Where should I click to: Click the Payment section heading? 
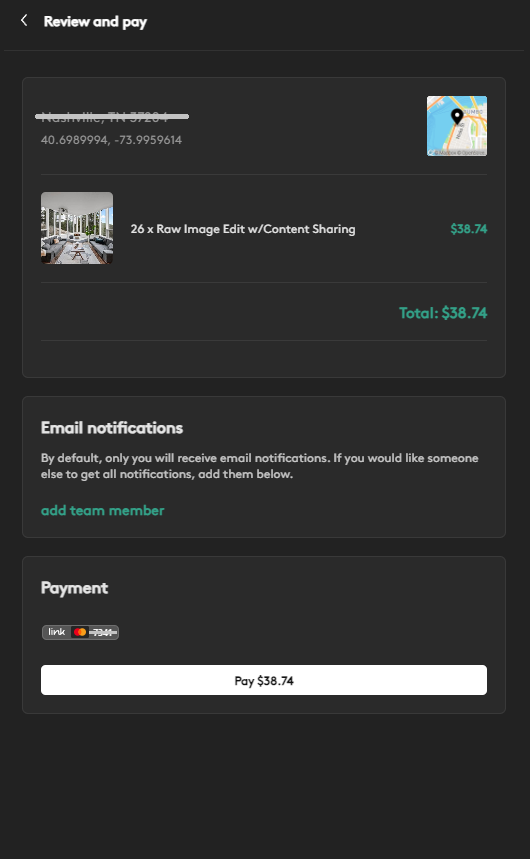(x=75, y=588)
